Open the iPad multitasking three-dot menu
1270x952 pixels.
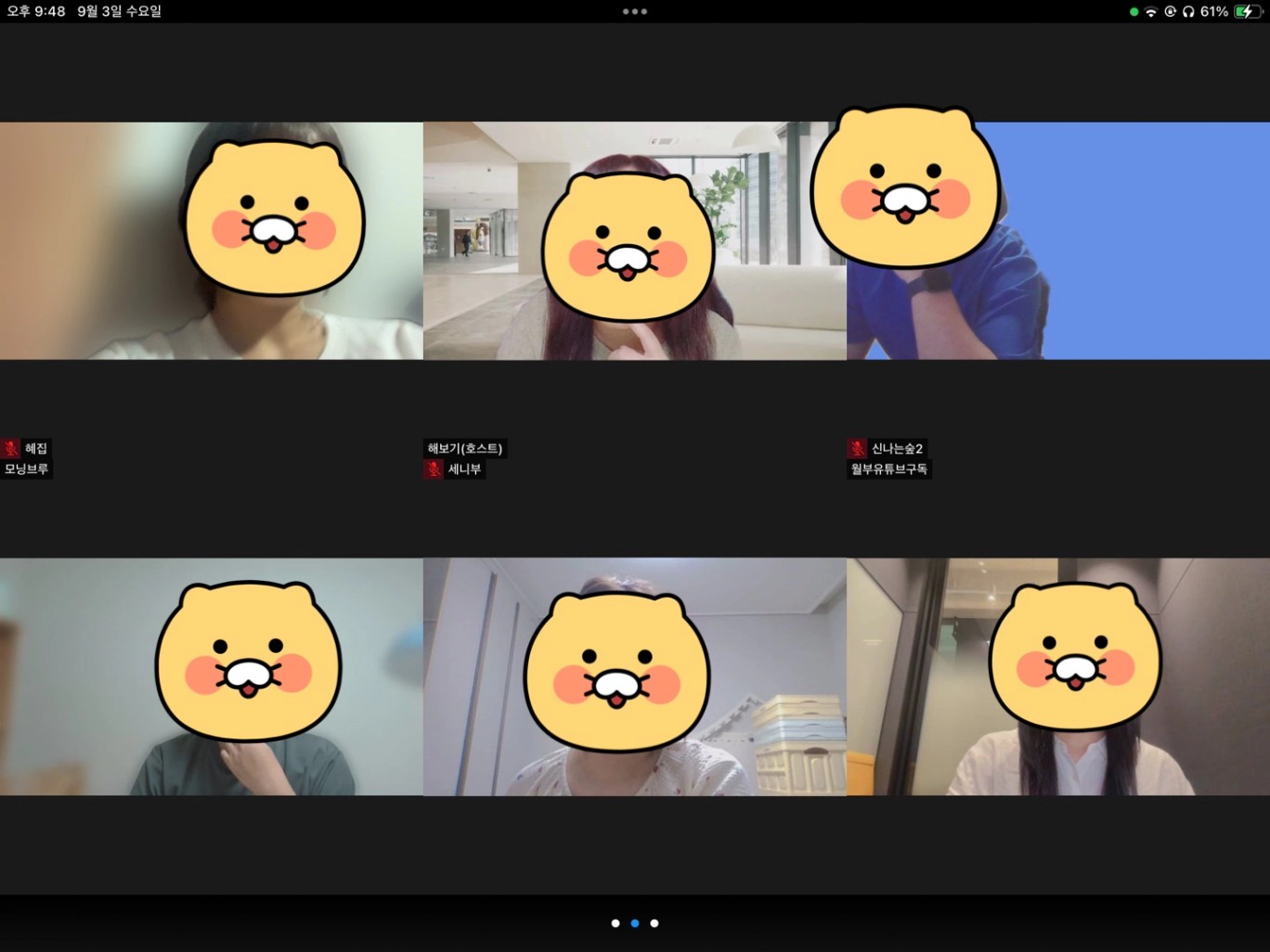(x=635, y=12)
